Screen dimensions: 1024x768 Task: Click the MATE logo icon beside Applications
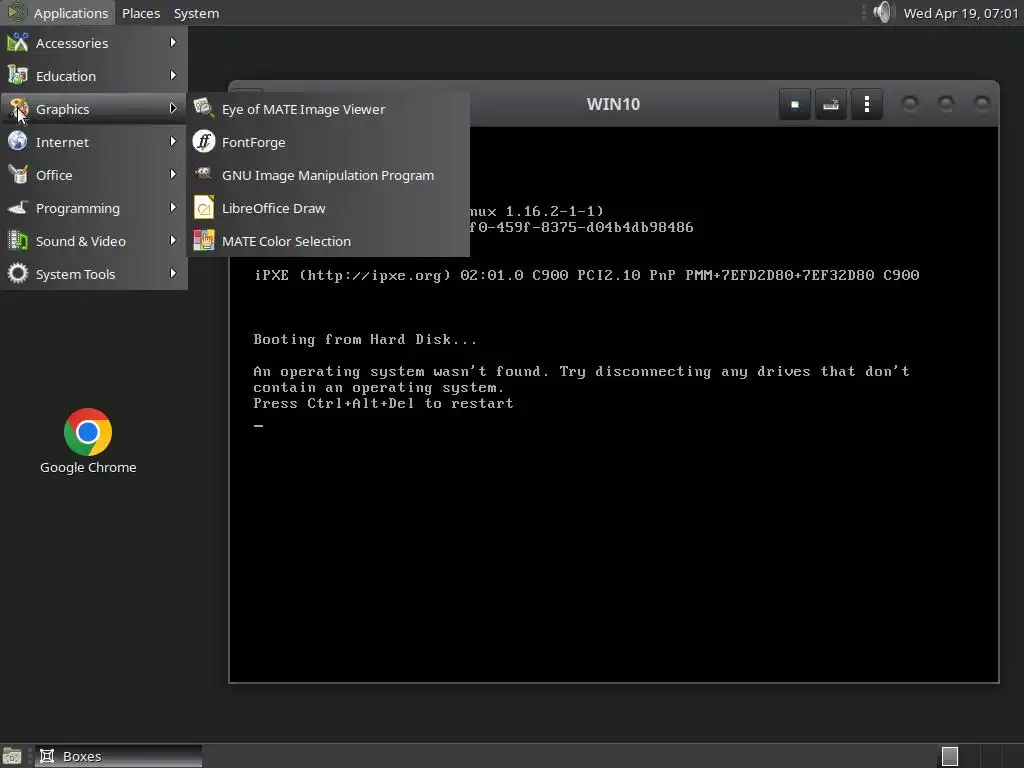16,12
